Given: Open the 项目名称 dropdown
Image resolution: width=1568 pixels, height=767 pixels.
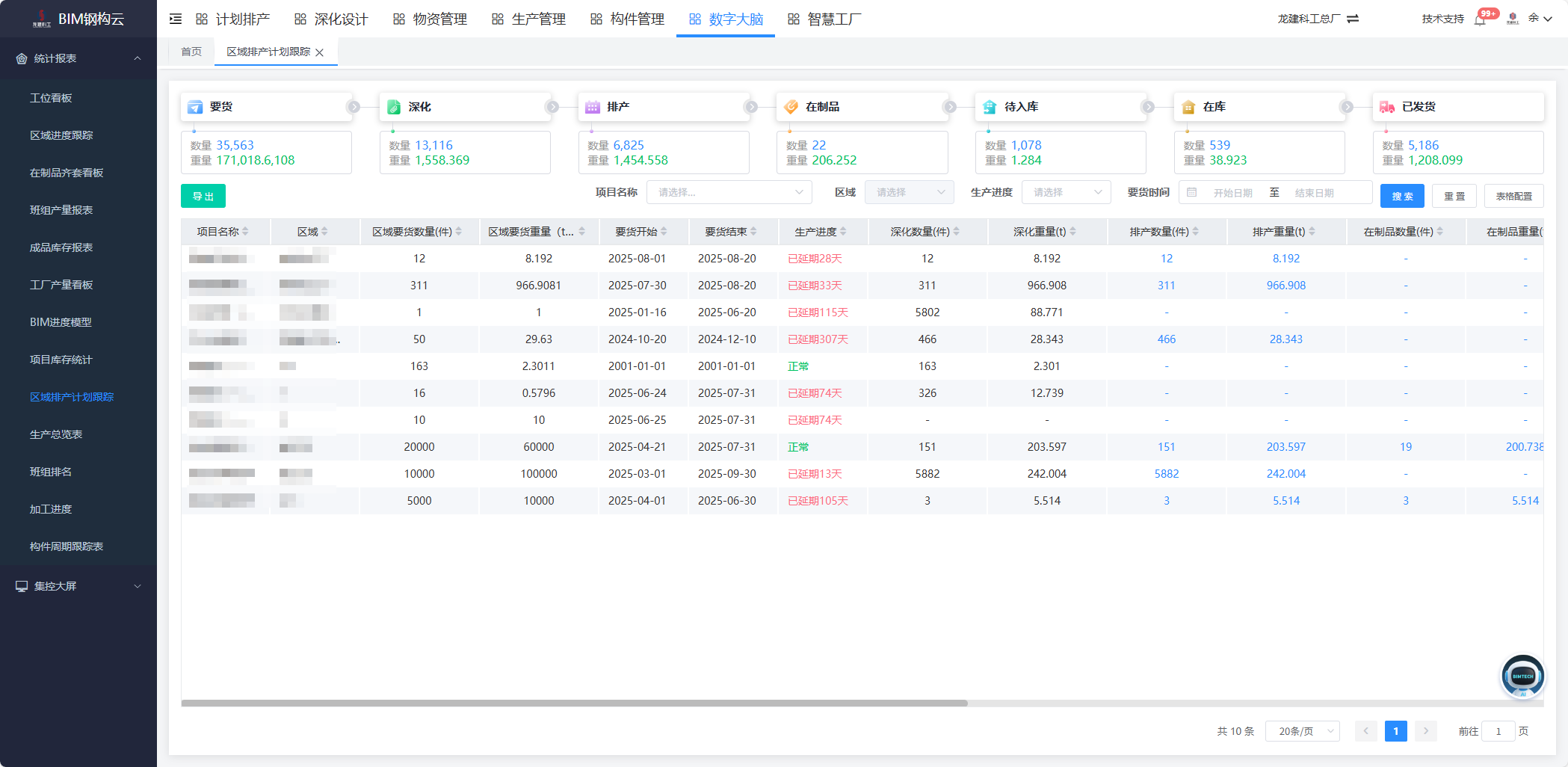Looking at the screenshot, I should 729,192.
